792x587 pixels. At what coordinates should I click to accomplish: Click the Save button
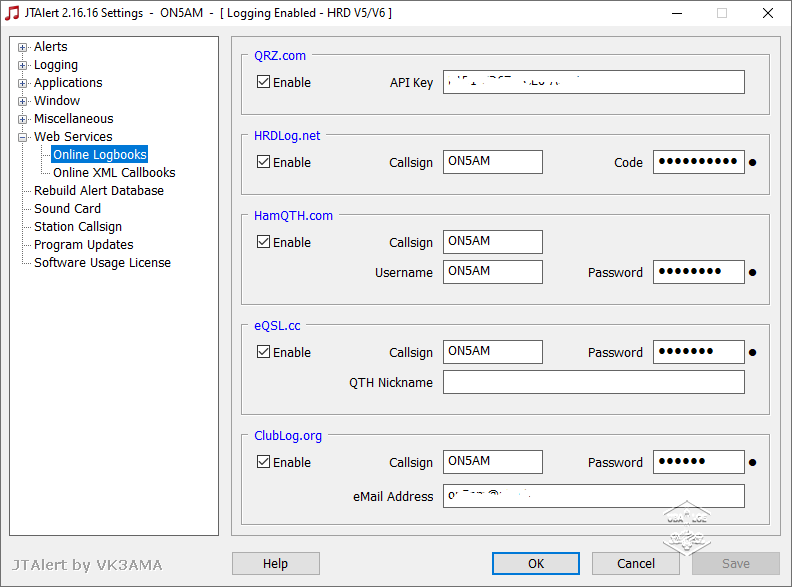click(x=735, y=563)
